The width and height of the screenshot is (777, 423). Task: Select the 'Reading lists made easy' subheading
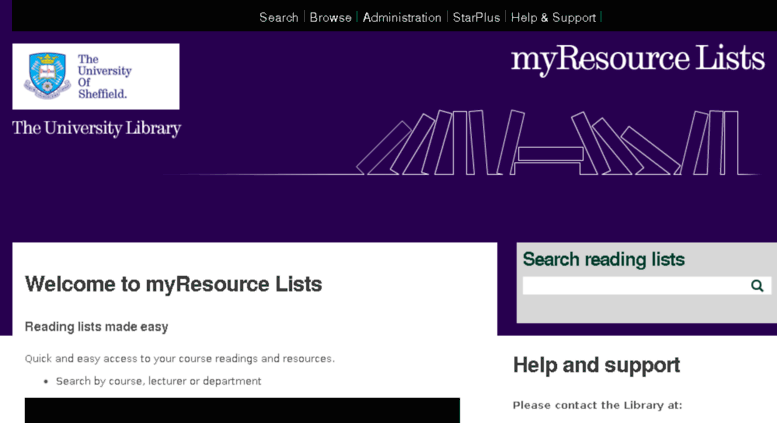point(97,327)
